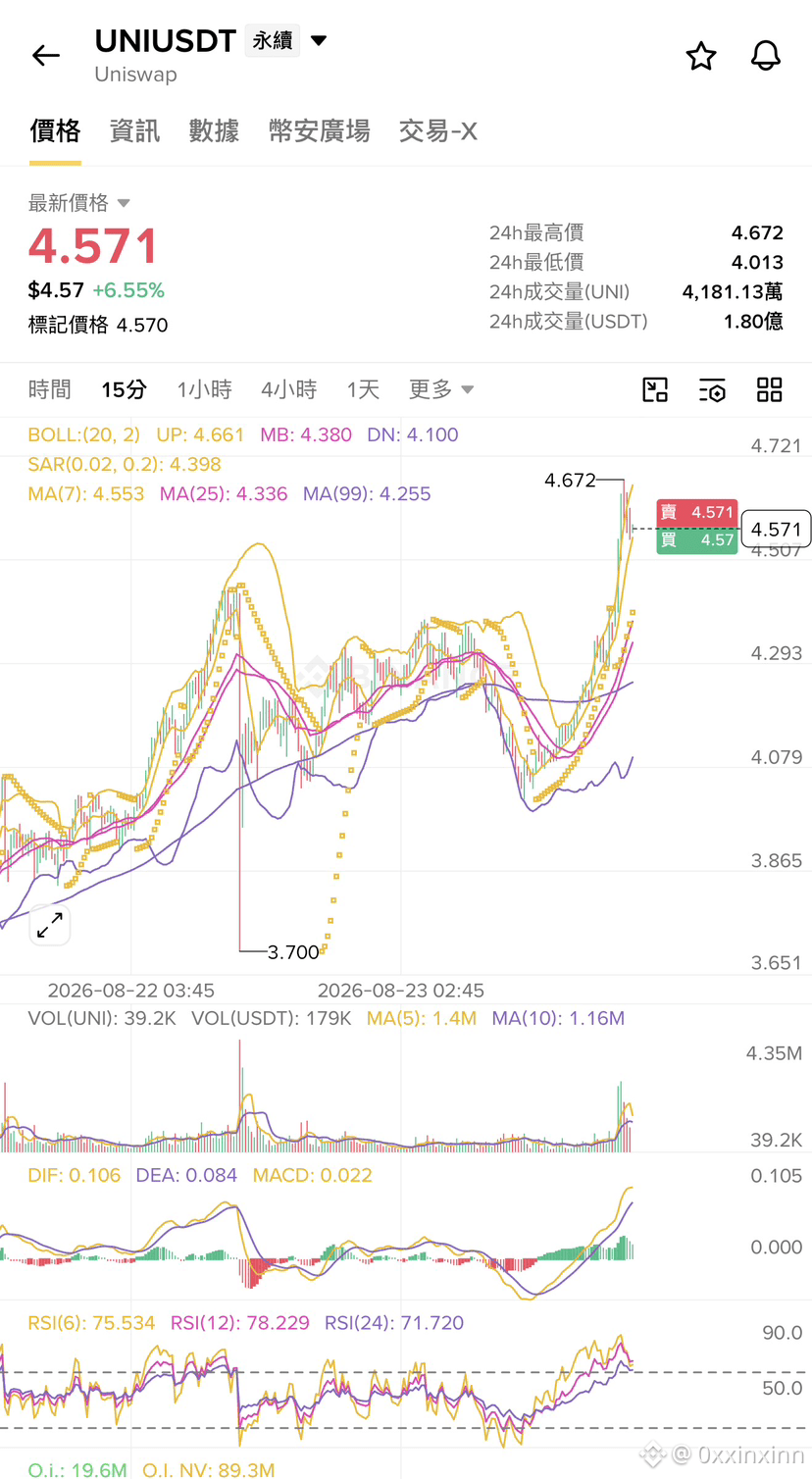The image size is (812, 1479).
Task: Open chart indicator settings icon
Action: pos(712,389)
